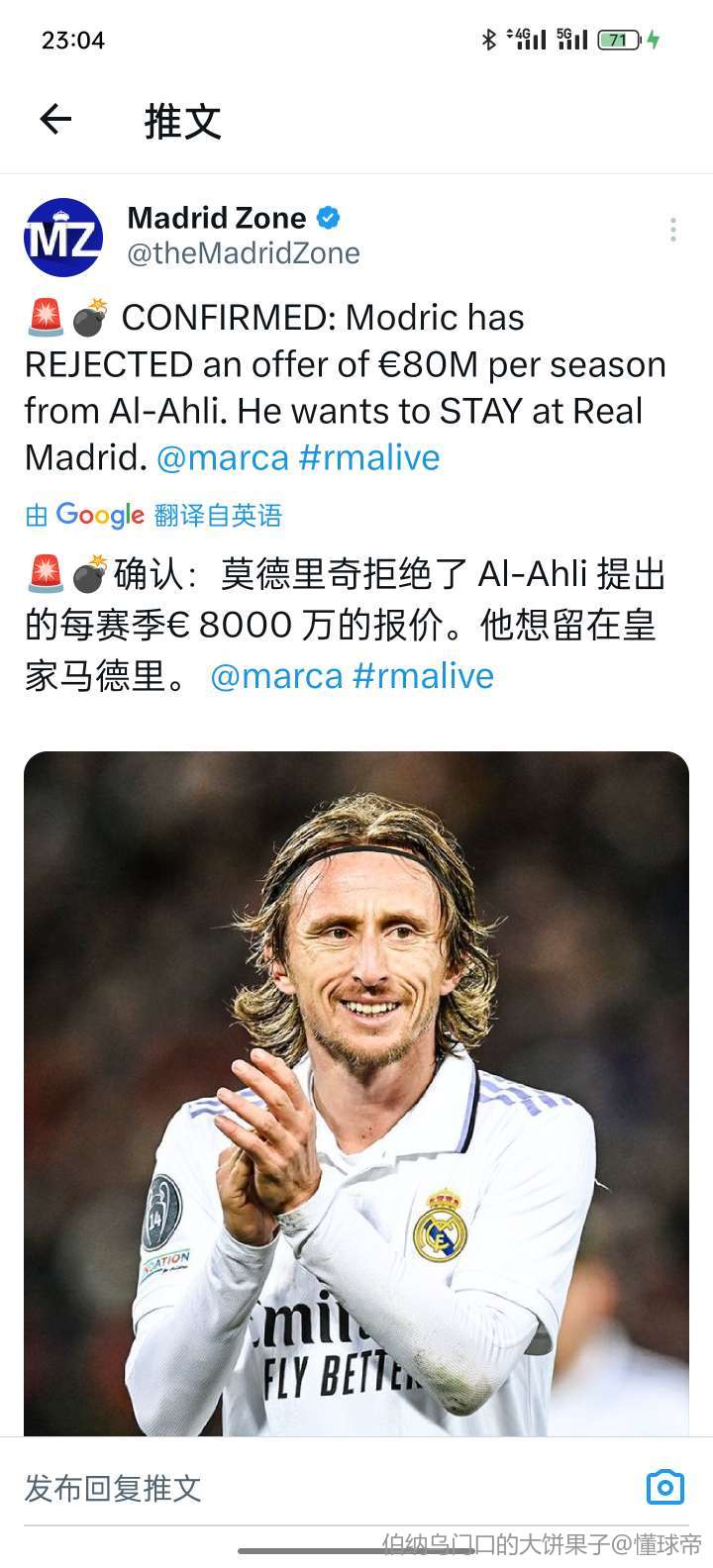713x1568 pixels.
Task: Open the @marca mention in the English text
Action: coord(223,457)
